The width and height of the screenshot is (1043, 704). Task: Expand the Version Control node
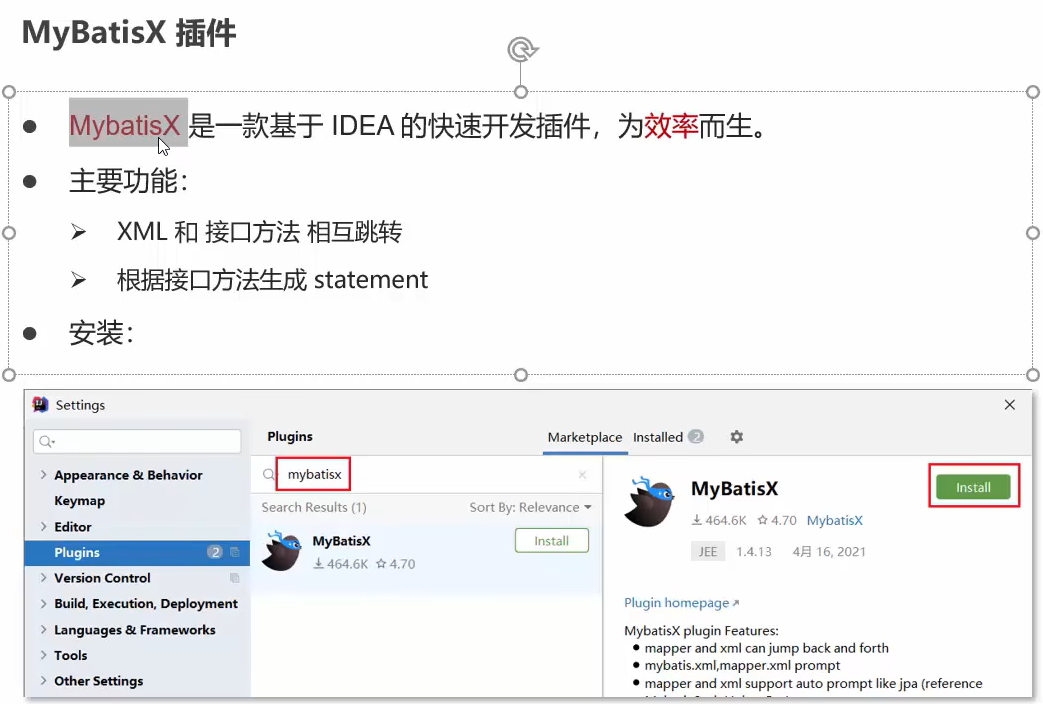[43, 578]
